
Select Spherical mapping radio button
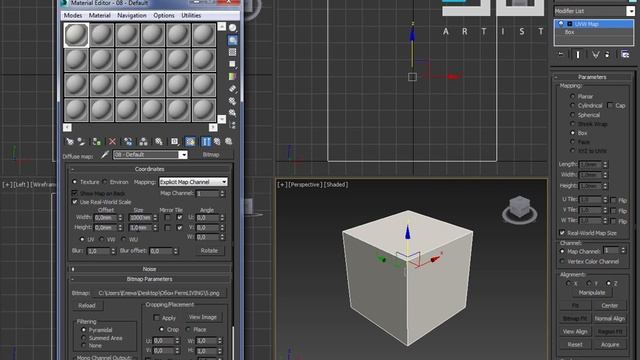coord(572,115)
